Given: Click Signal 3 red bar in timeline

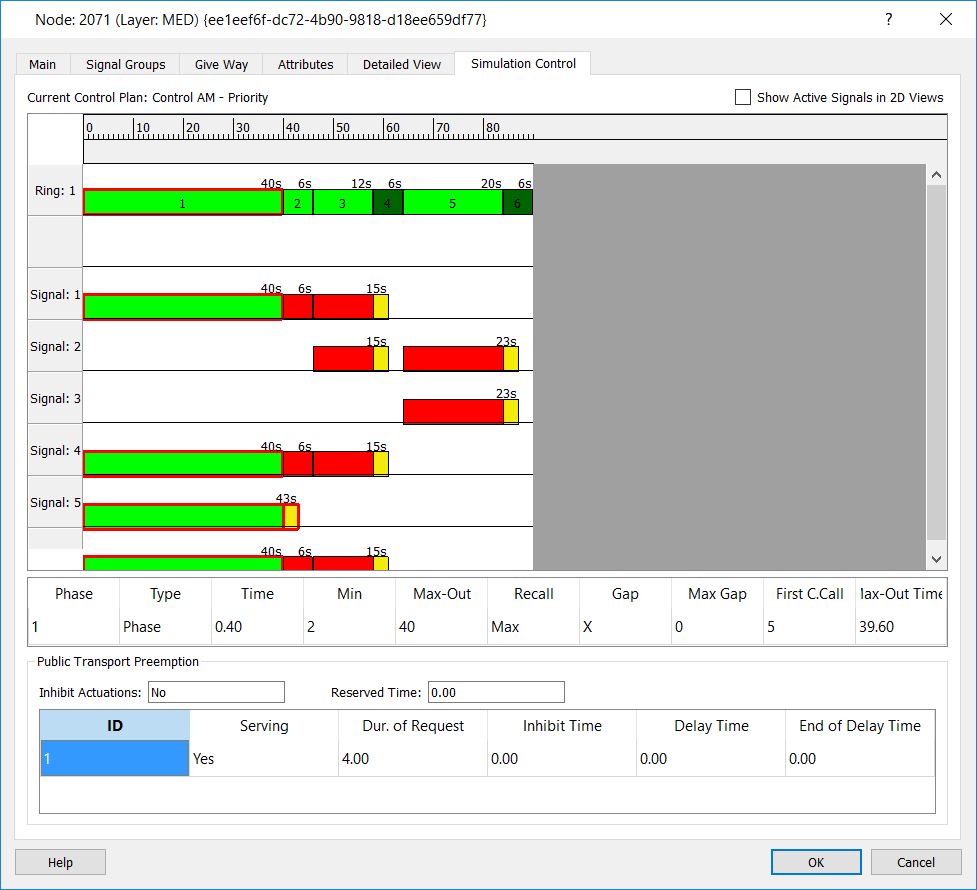Looking at the screenshot, I should [452, 411].
